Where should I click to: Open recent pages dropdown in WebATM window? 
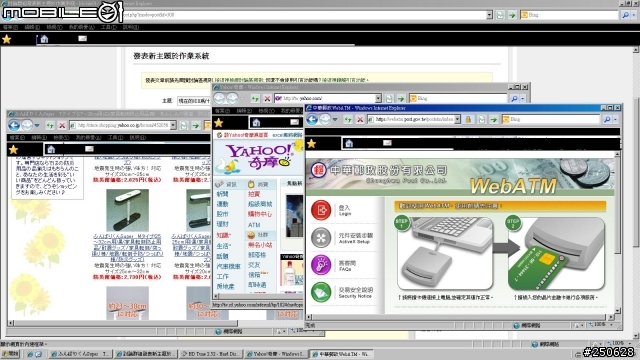coord(335,119)
